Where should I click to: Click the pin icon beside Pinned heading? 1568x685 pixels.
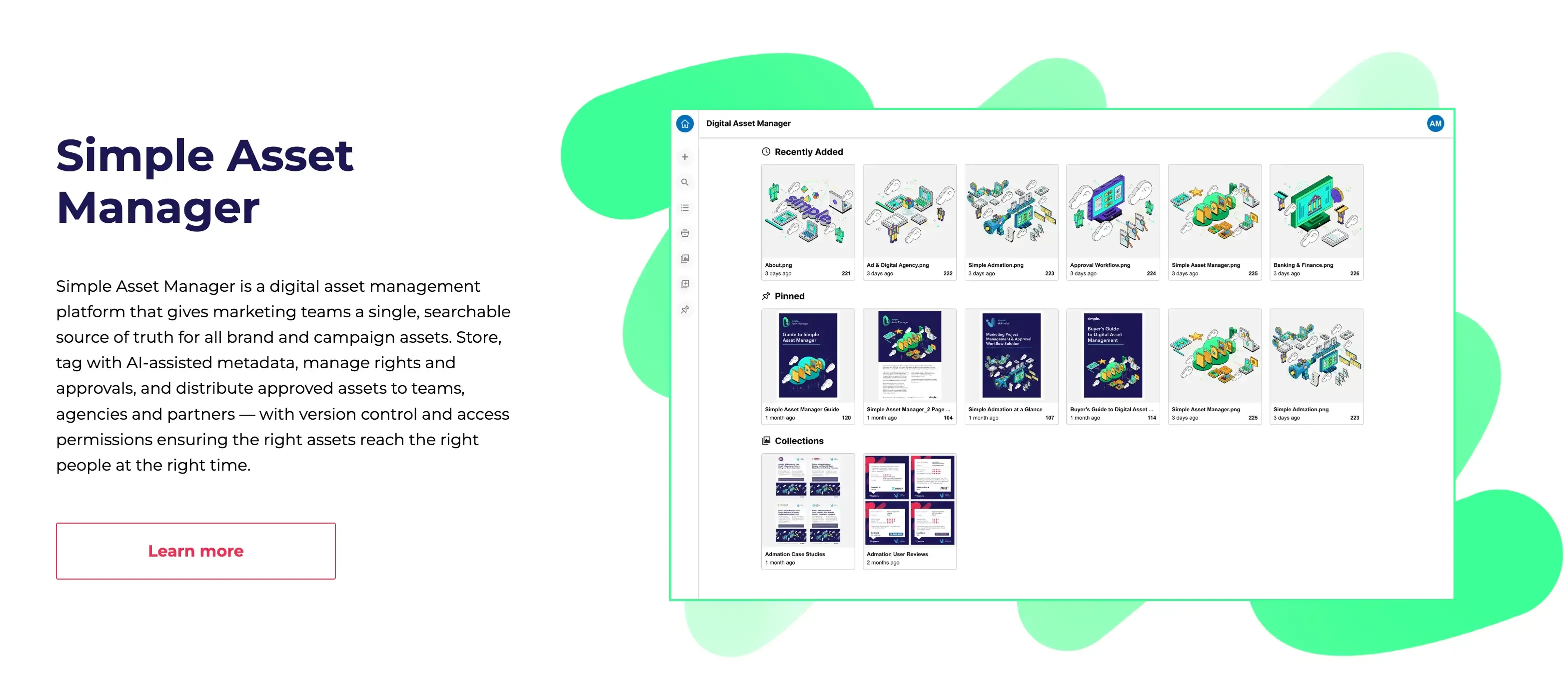(x=766, y=296)
